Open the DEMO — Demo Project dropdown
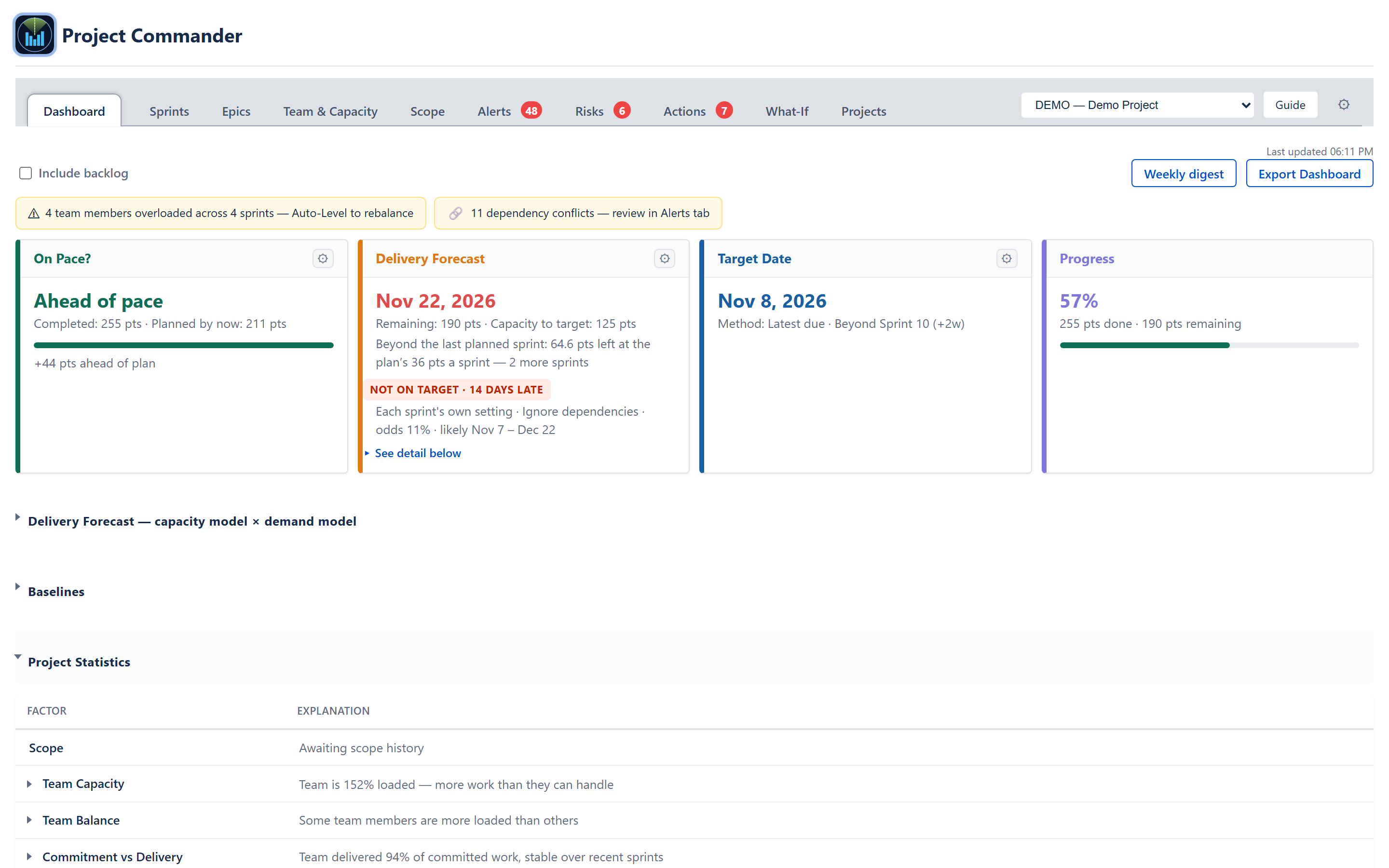The height and width of the screenshot is (868, 1389). coord(1137,105)
